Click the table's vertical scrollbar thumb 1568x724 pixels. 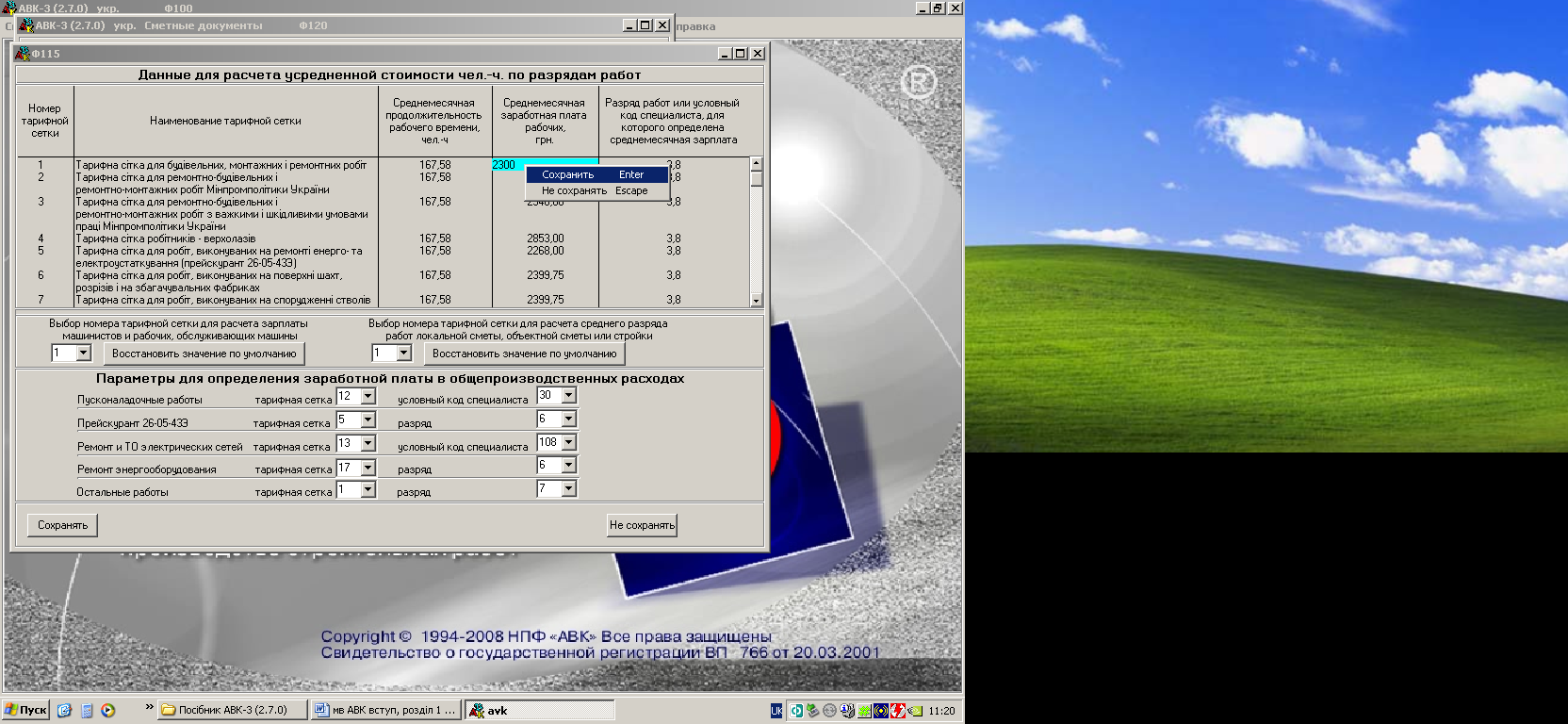(x=756, y=178)
